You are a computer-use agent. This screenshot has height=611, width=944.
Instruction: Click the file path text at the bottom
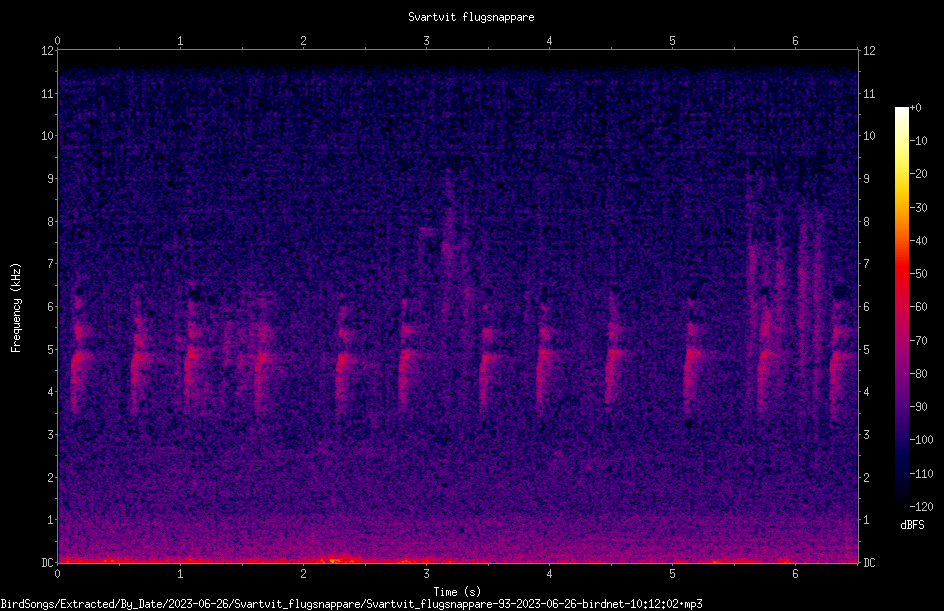[x=352, y=604]
